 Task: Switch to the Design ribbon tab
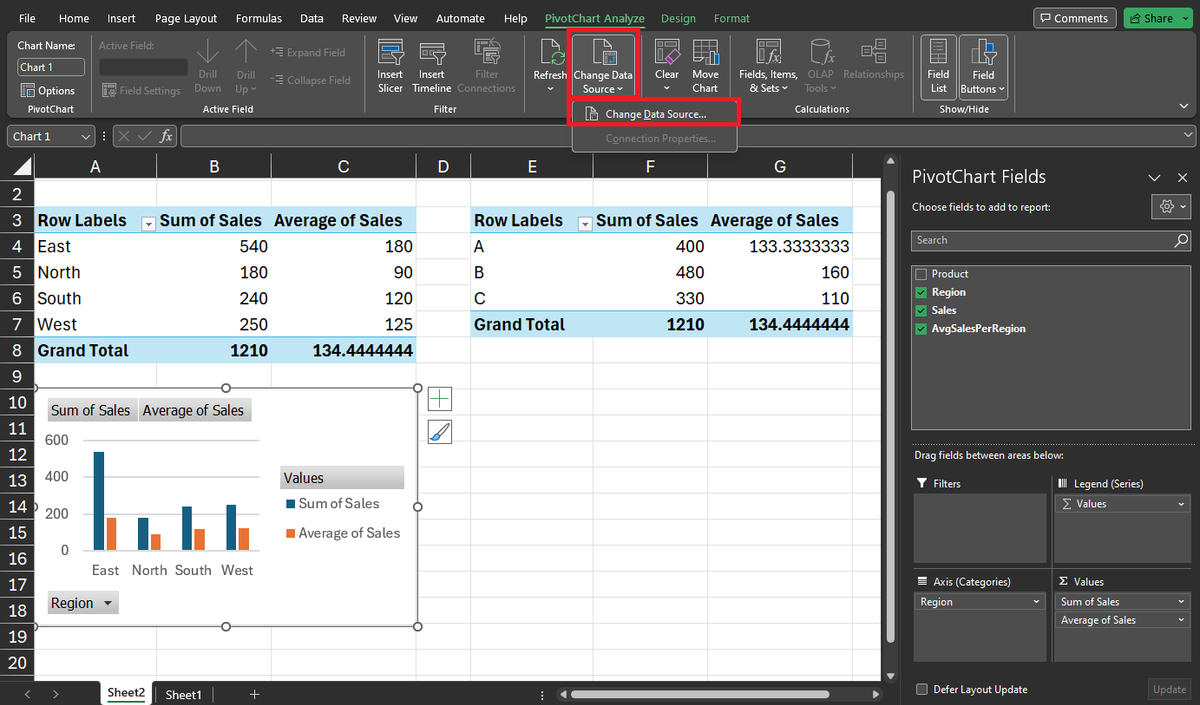click(679, 18)
